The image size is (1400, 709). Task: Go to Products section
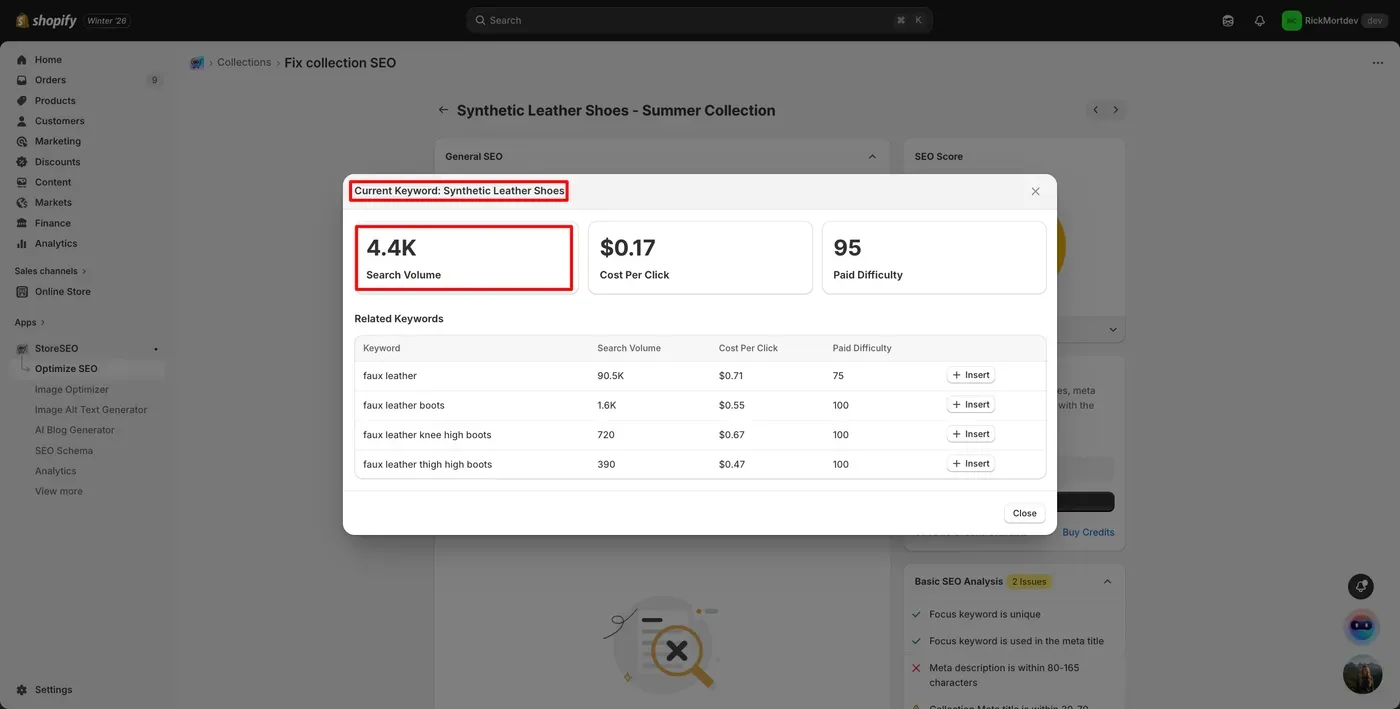click(55, 101)
